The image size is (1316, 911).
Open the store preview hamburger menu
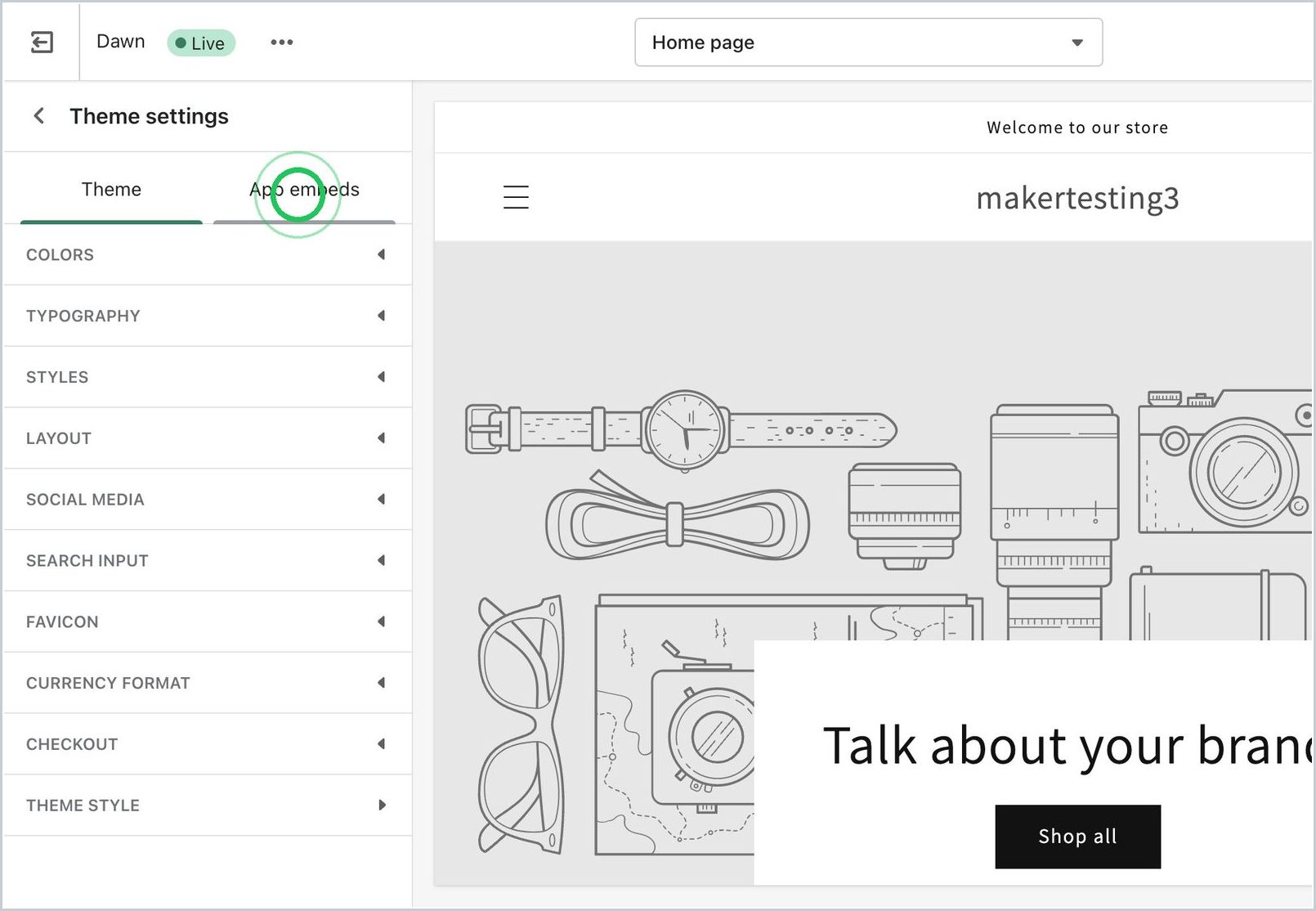tap(516, 197)
